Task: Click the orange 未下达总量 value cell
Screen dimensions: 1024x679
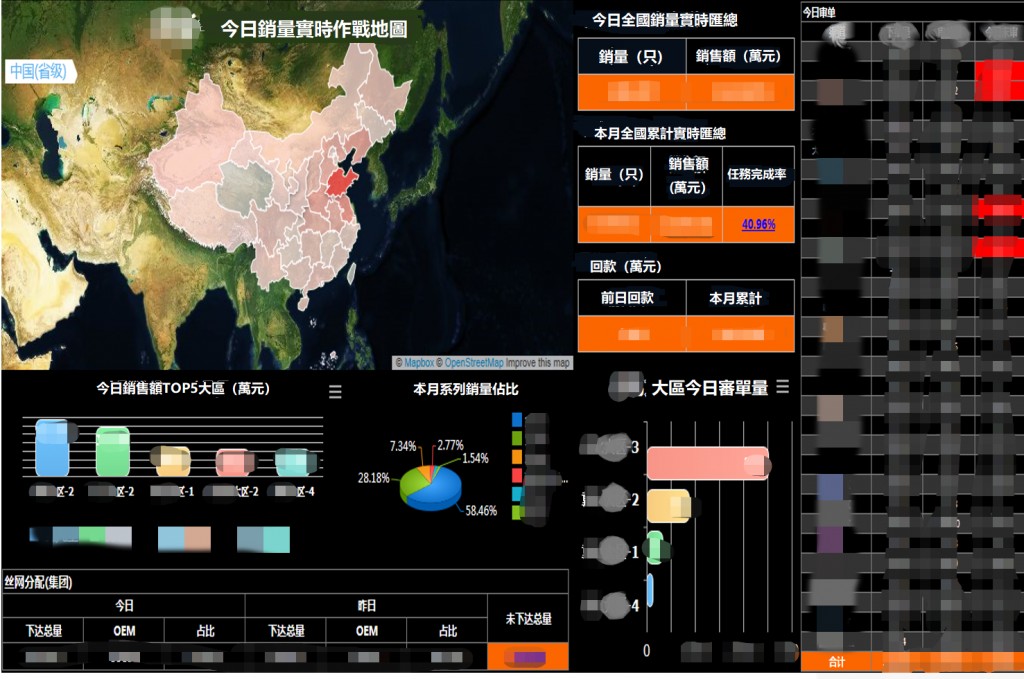Action: [528, 657]
